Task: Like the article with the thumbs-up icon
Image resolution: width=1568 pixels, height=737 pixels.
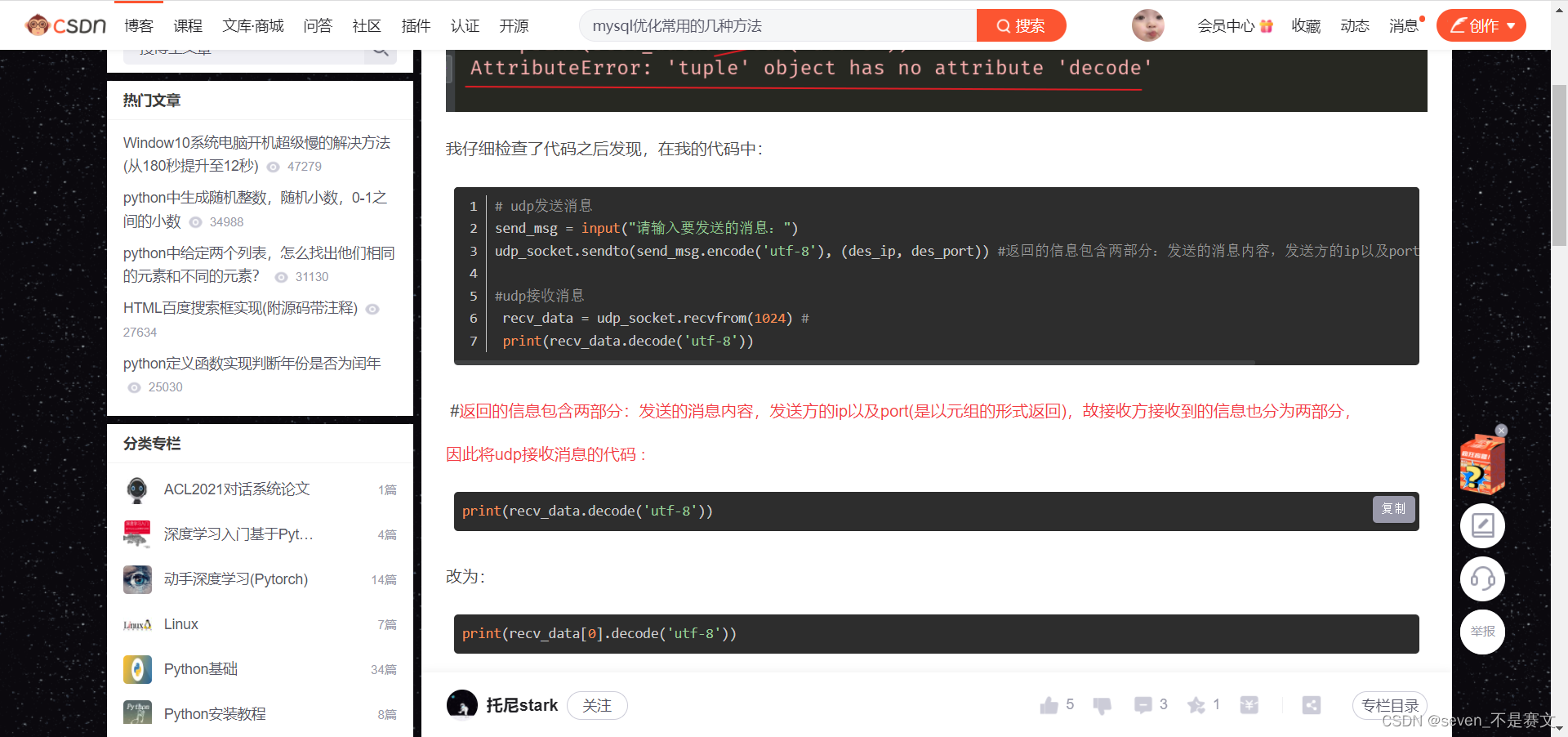Action: coord(1050,704)
